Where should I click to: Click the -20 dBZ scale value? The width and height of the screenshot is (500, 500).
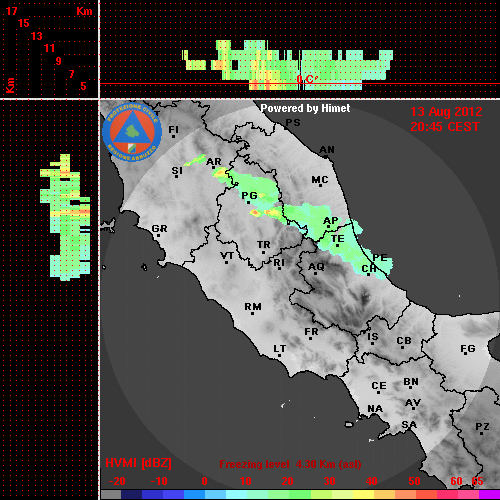pos(117,481)
